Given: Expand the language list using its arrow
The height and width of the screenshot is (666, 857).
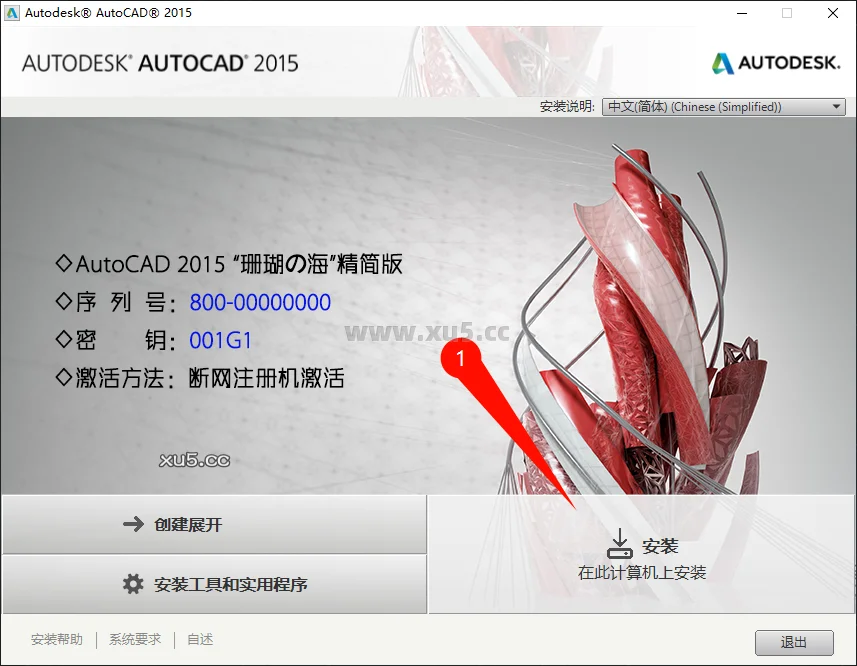Looking at the screenshot, I should coord(836,107).
